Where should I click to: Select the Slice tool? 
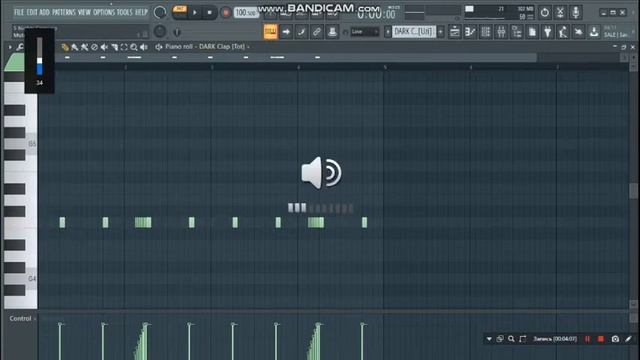[x=114, y=47]
